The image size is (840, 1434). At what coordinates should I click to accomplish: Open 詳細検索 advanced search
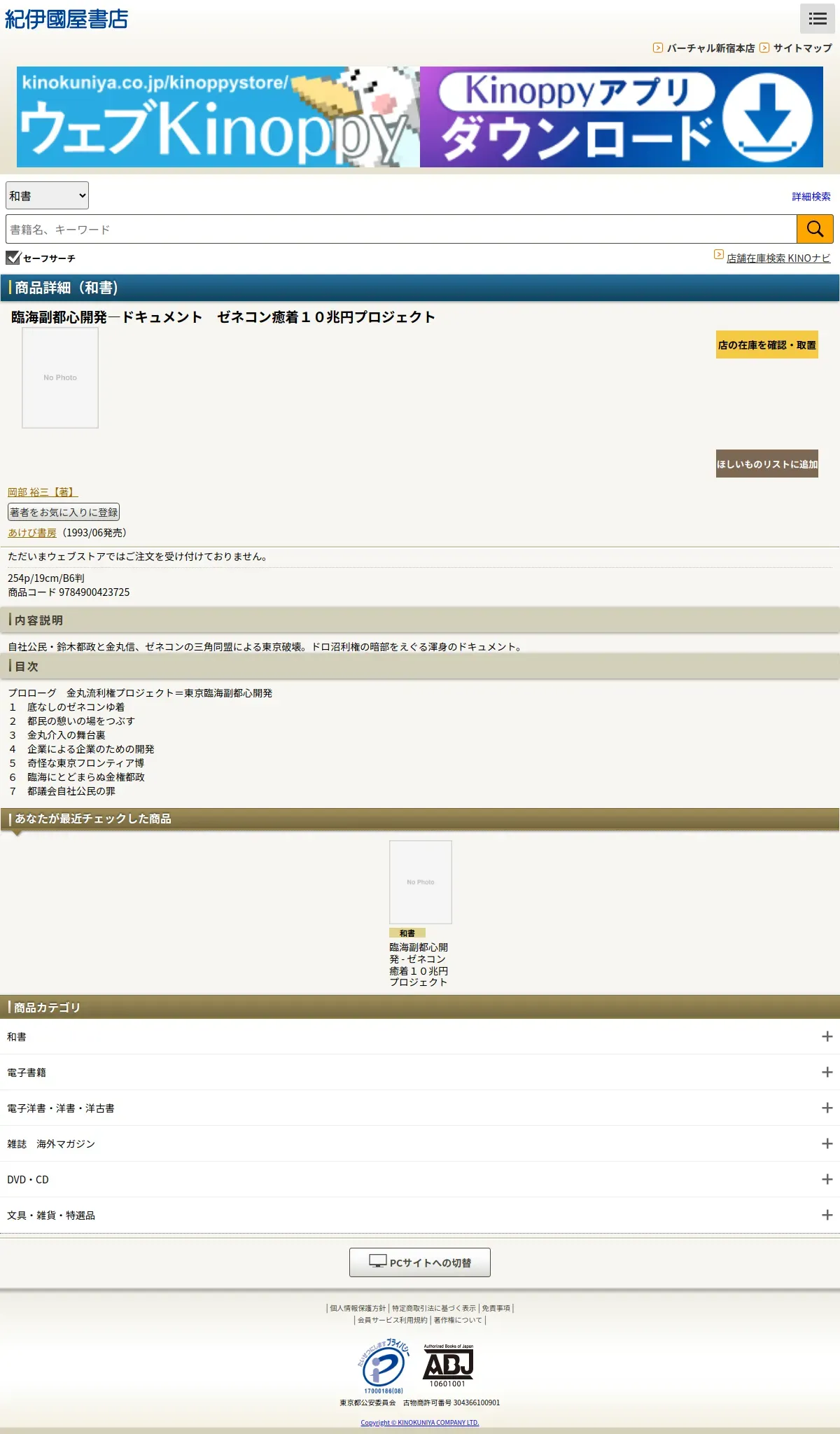(811, 197)
